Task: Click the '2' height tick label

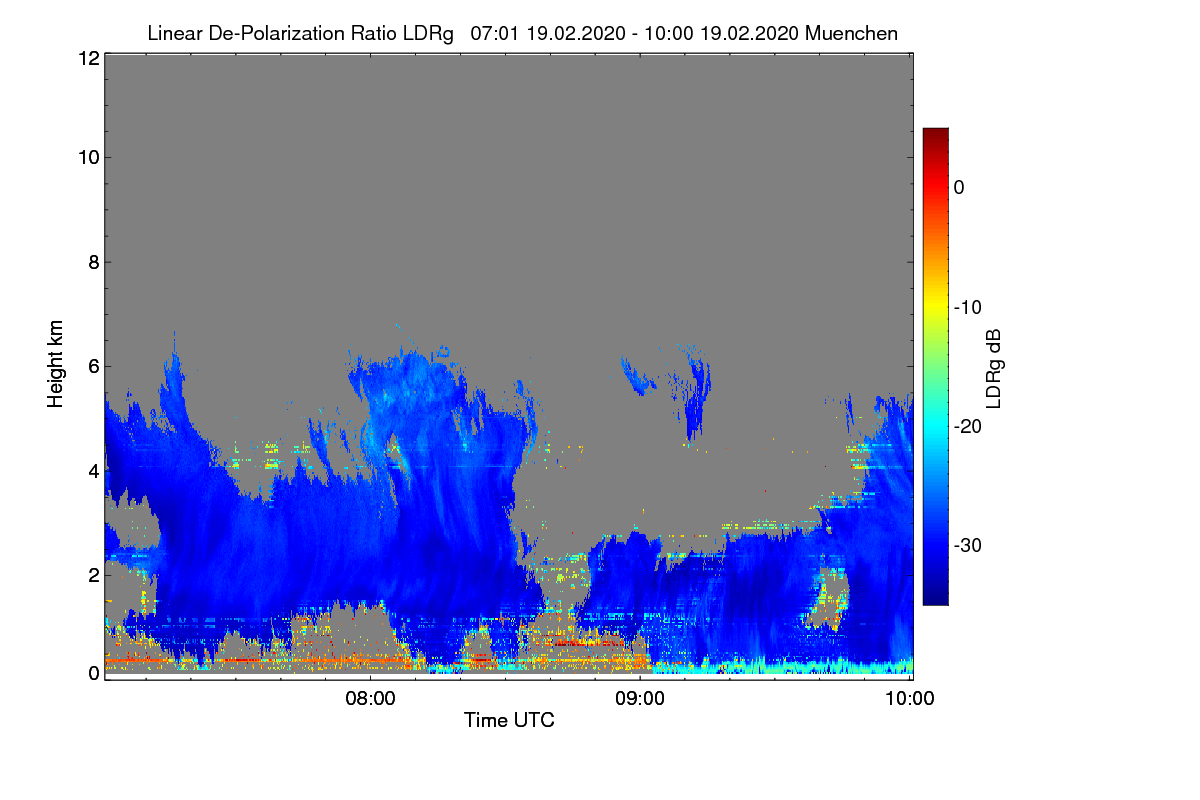Action: (x=92, y=575)
